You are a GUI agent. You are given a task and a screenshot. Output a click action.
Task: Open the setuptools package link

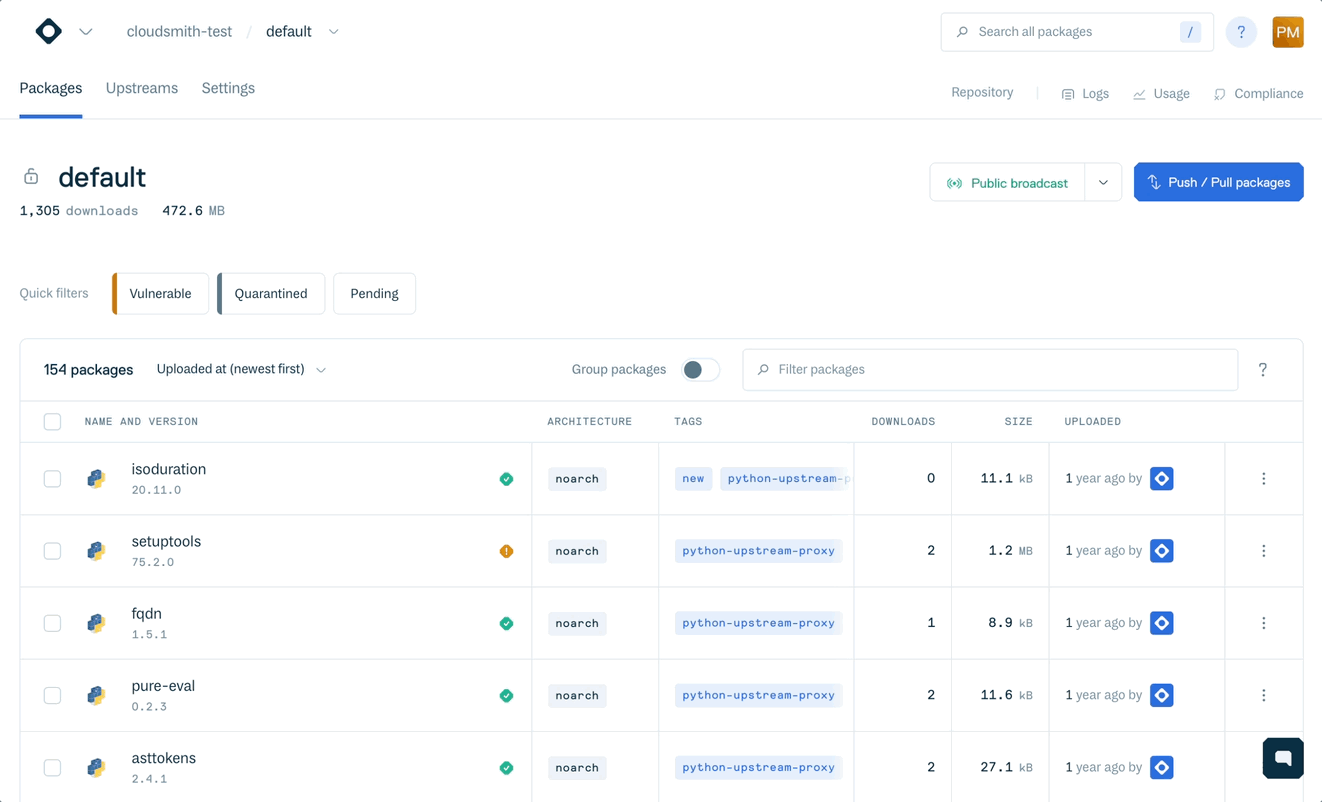pyautogui.click(x=166, y=541)
